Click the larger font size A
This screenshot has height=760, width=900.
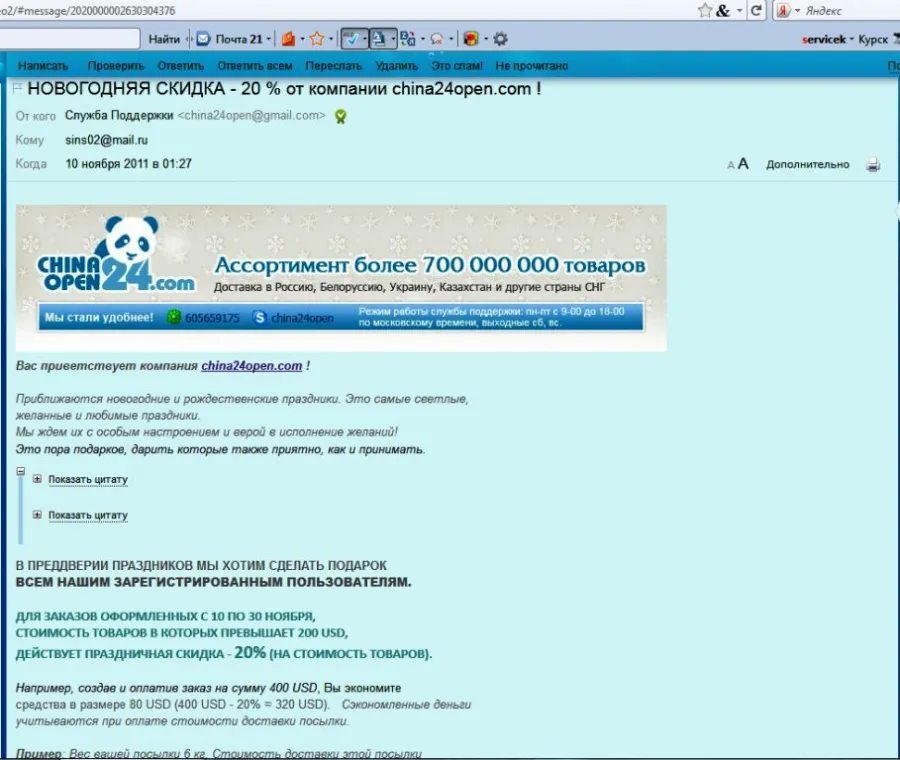(x=743, y=164)
